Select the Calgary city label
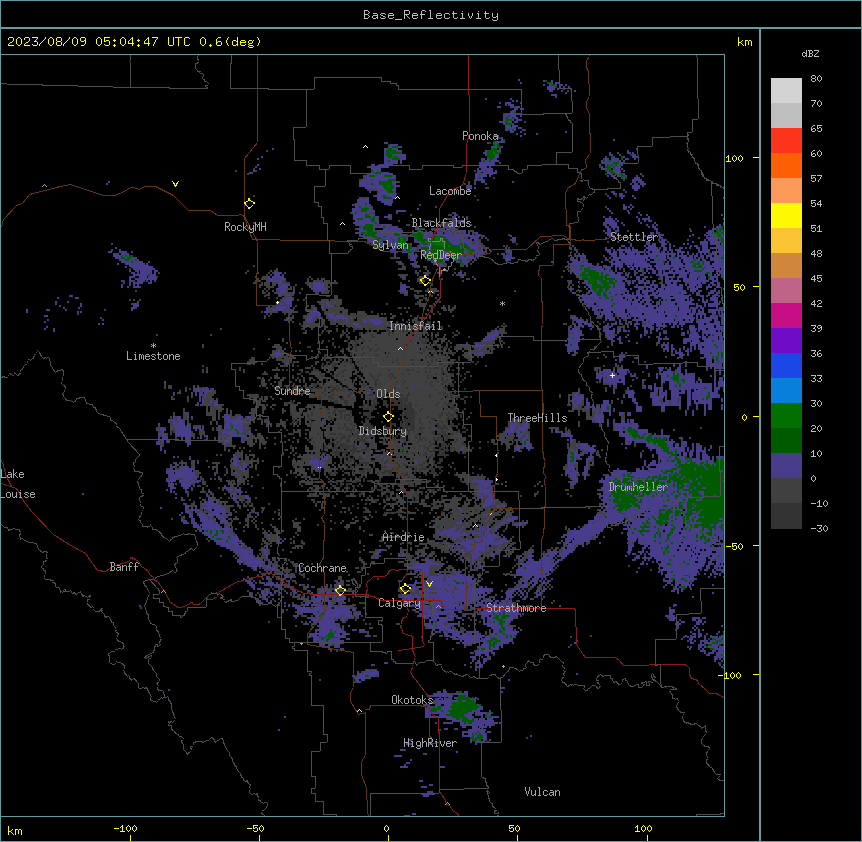Viewport: 862px width, 842px height. pos(400,603)
